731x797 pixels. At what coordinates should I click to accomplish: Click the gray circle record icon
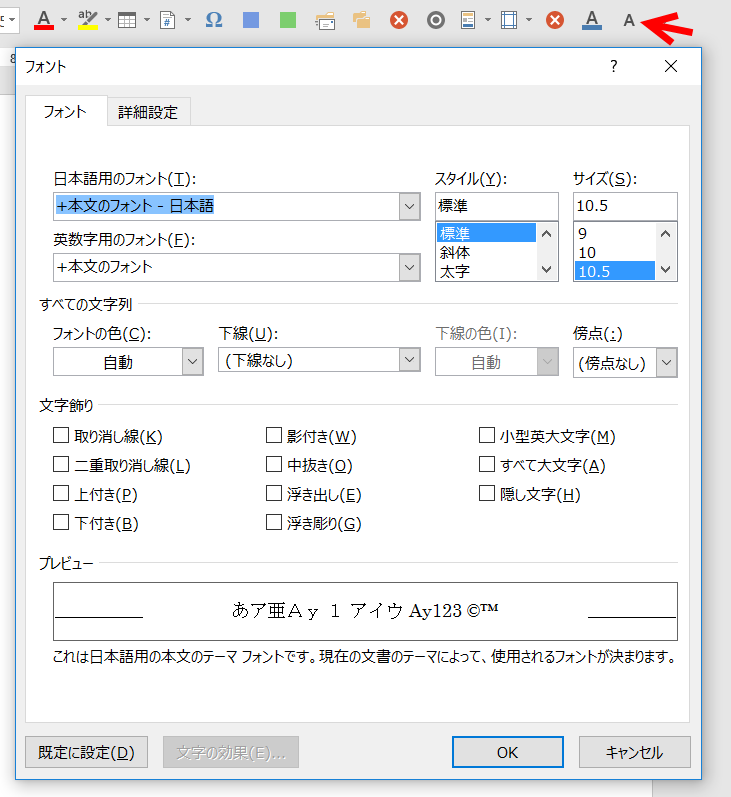pos(435,19)
